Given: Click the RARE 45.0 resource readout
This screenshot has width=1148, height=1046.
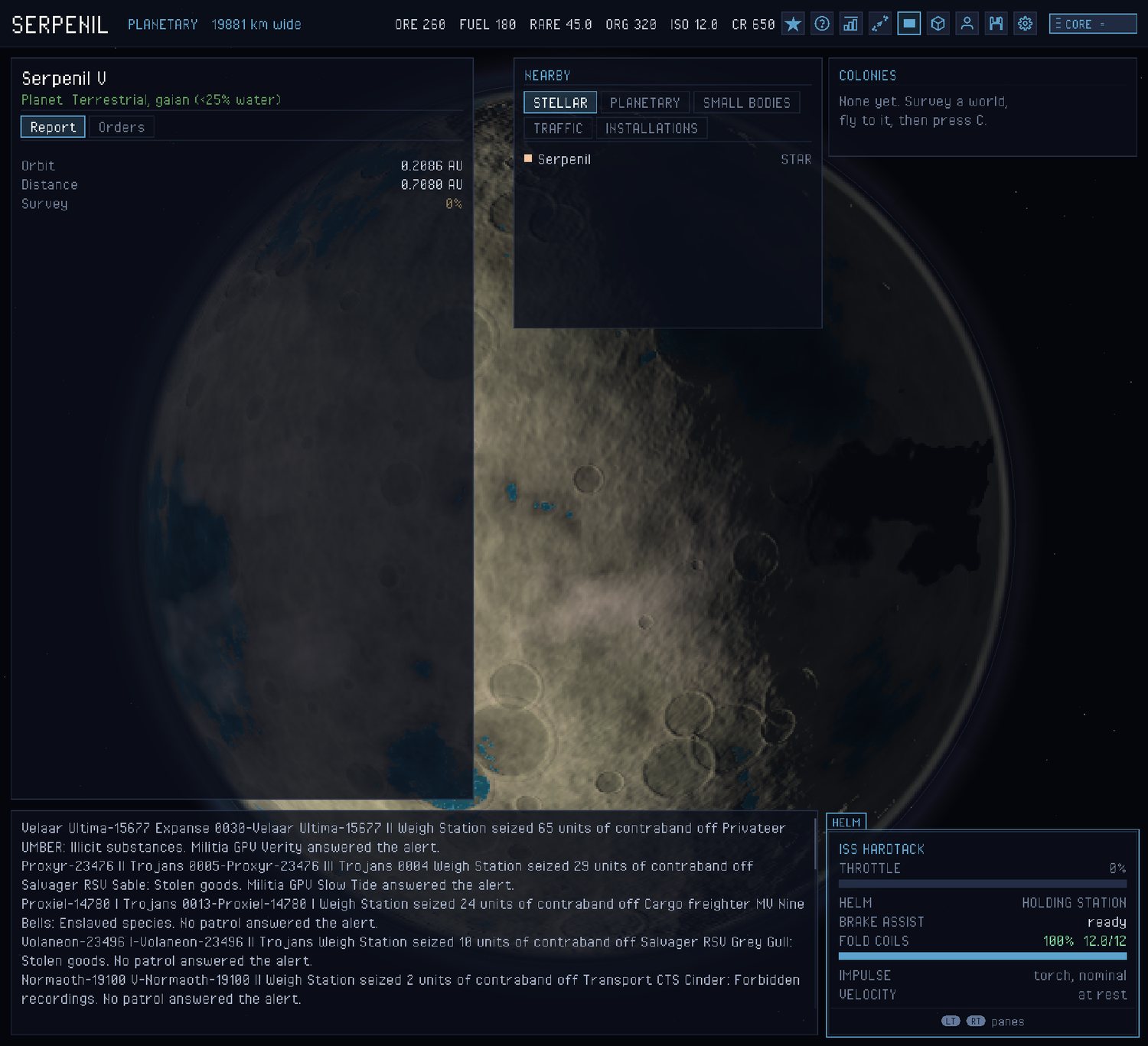Looking at the screenshot, I should point(561,24).
